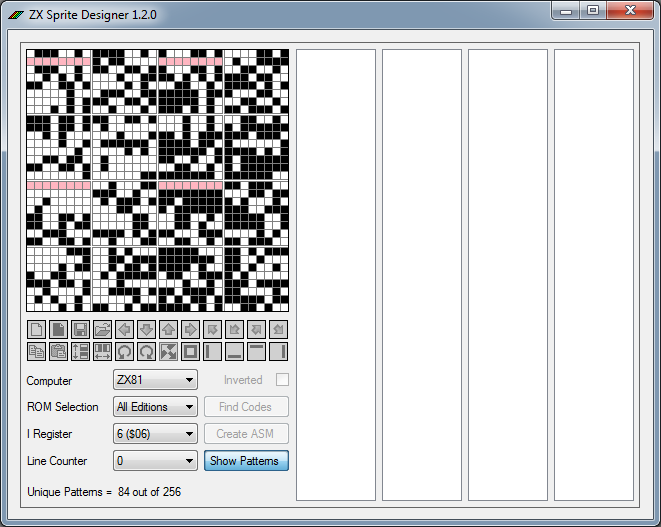The width and height of the screenshot is (661, 527).
Task: Expand the Line Counter dropdown
Action: click(x=155, y=461)
